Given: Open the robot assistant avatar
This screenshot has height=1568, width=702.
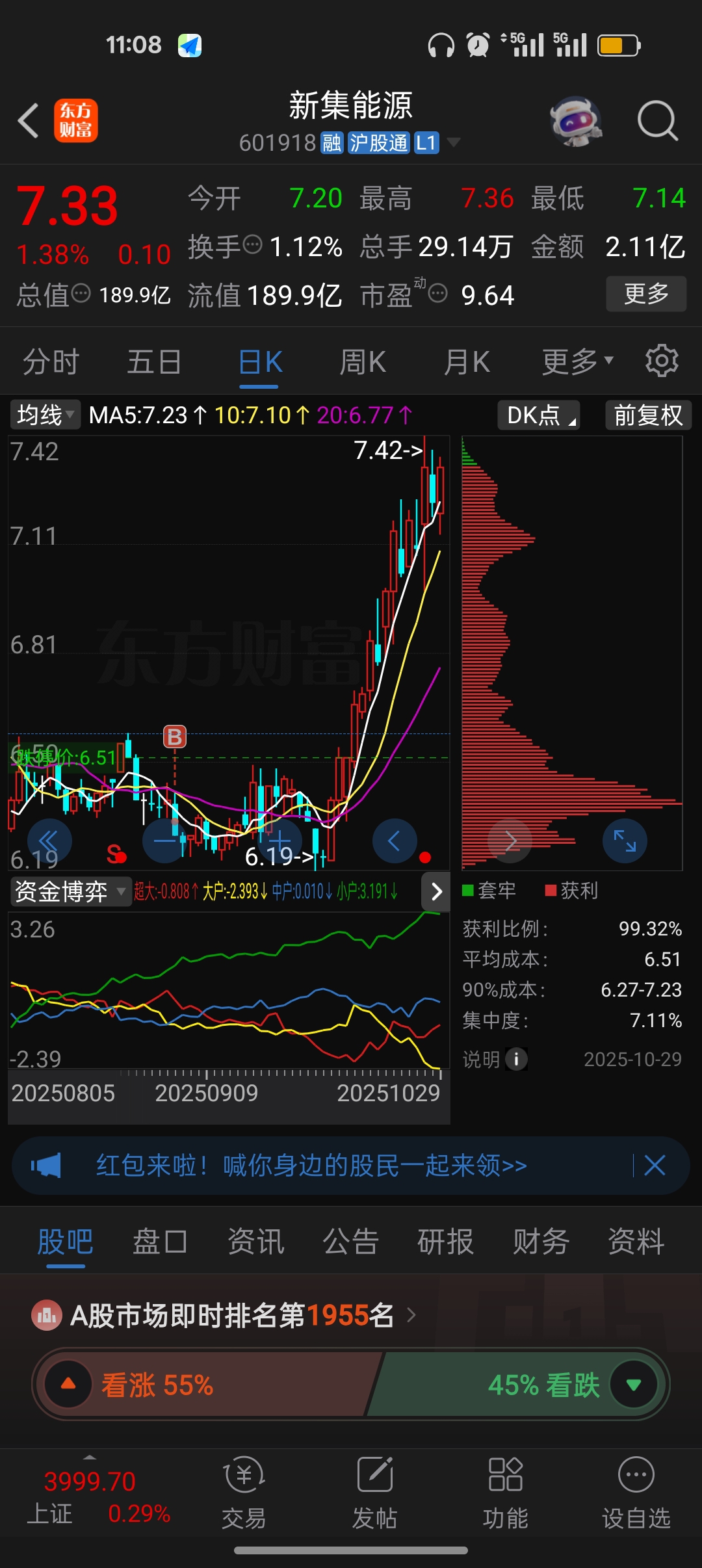Looking at the screenshot, I should pos(576,121).
